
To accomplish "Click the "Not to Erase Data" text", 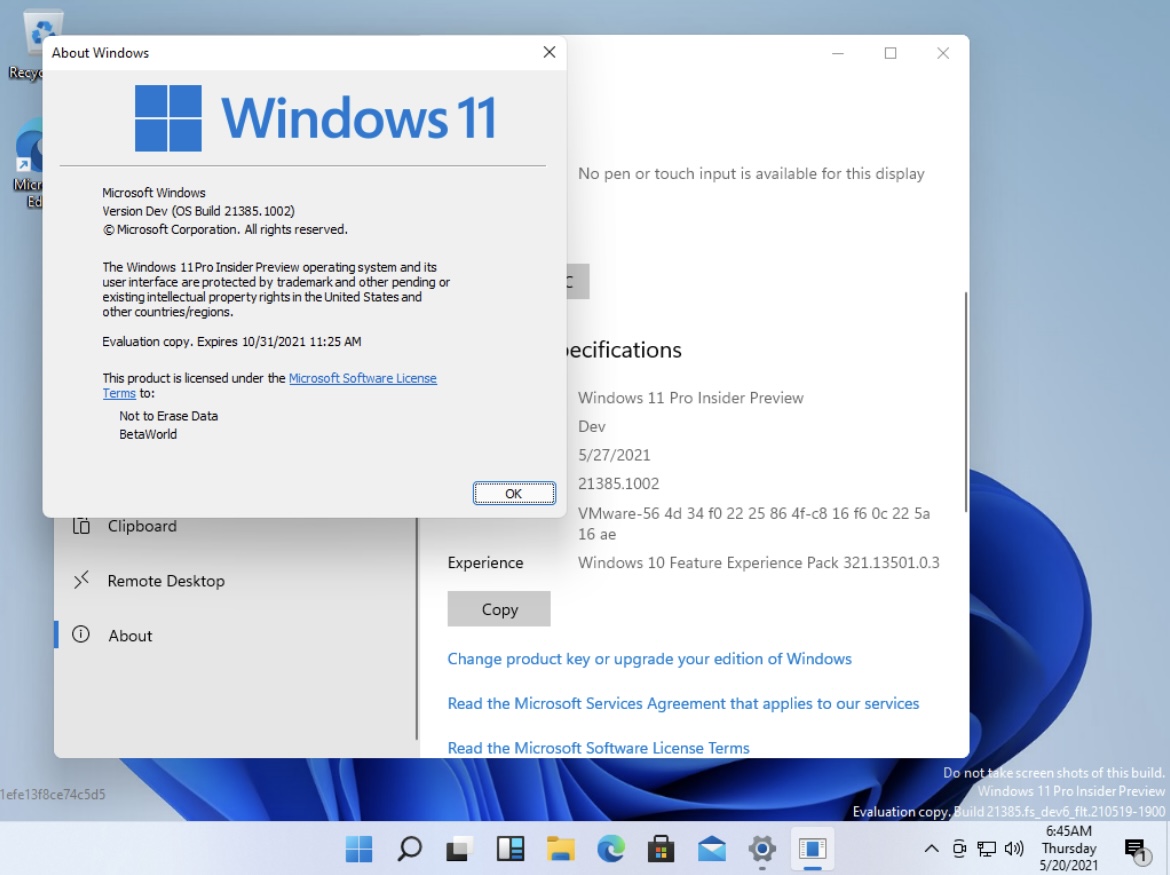I will pos(169,416).
